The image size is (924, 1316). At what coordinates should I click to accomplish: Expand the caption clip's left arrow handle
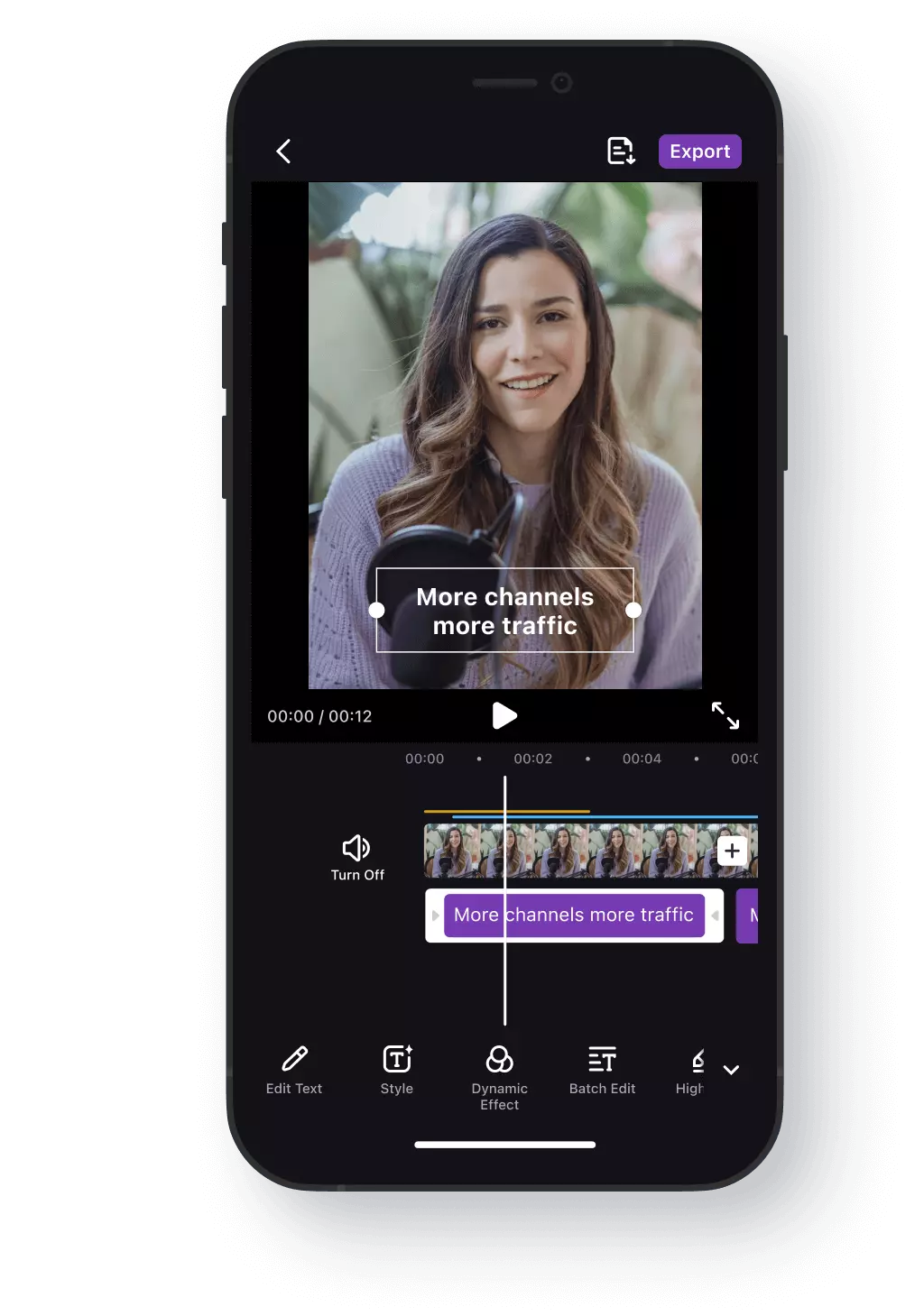(435, 916)
